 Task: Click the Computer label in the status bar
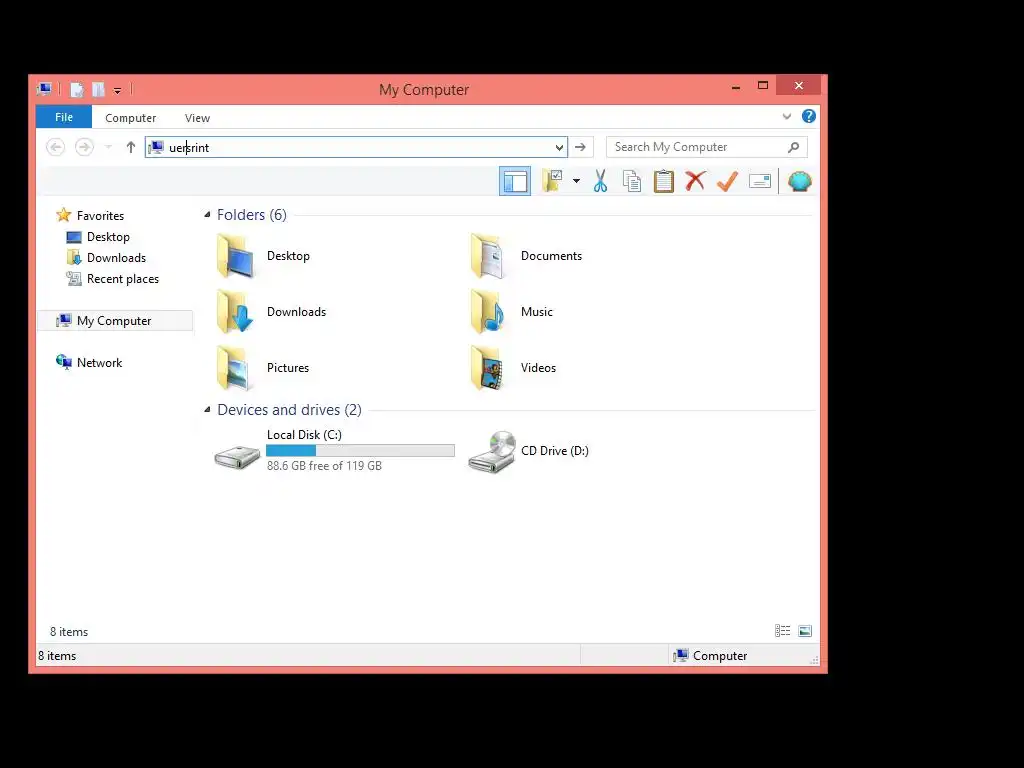[720, 656]
